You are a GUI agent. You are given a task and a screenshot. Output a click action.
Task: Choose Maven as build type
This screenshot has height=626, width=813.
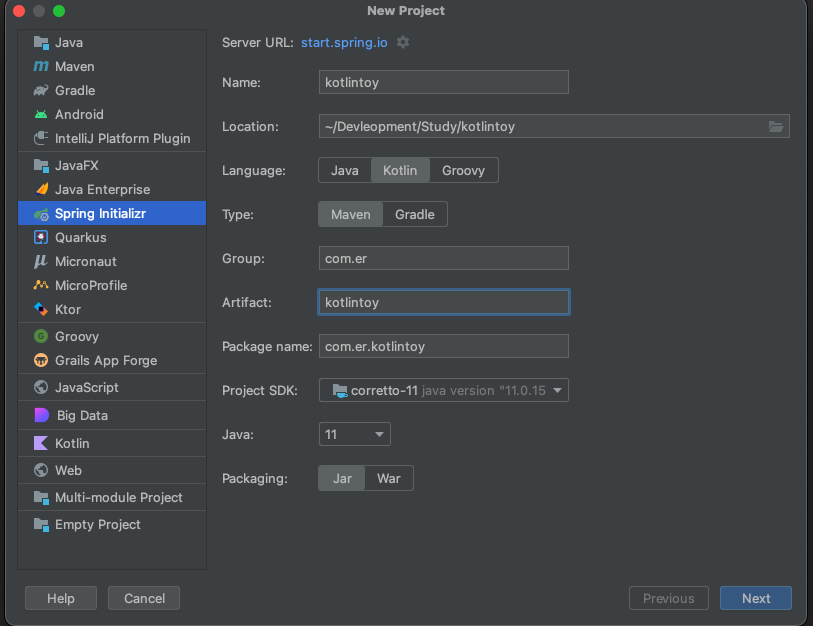point(351,214)
